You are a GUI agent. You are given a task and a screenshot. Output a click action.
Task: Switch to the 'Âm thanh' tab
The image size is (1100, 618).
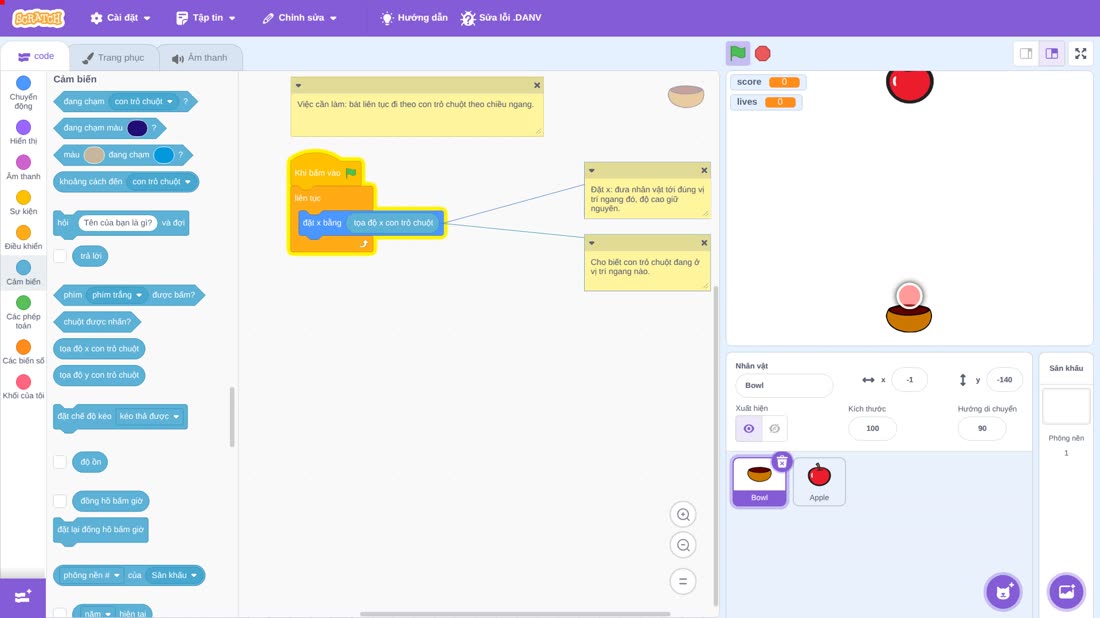(200, 58)
